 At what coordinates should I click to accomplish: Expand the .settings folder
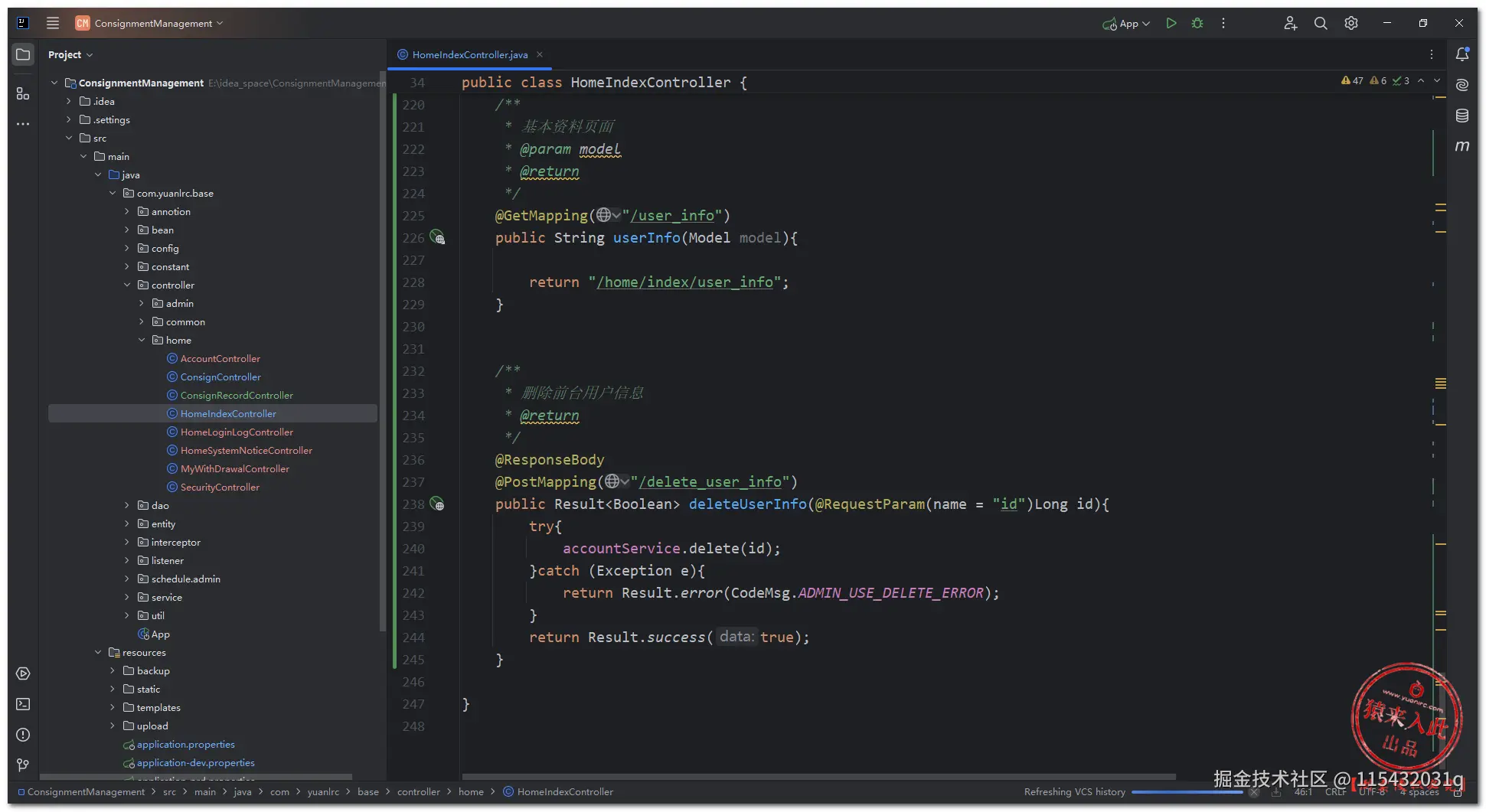[x=69, y=119]
